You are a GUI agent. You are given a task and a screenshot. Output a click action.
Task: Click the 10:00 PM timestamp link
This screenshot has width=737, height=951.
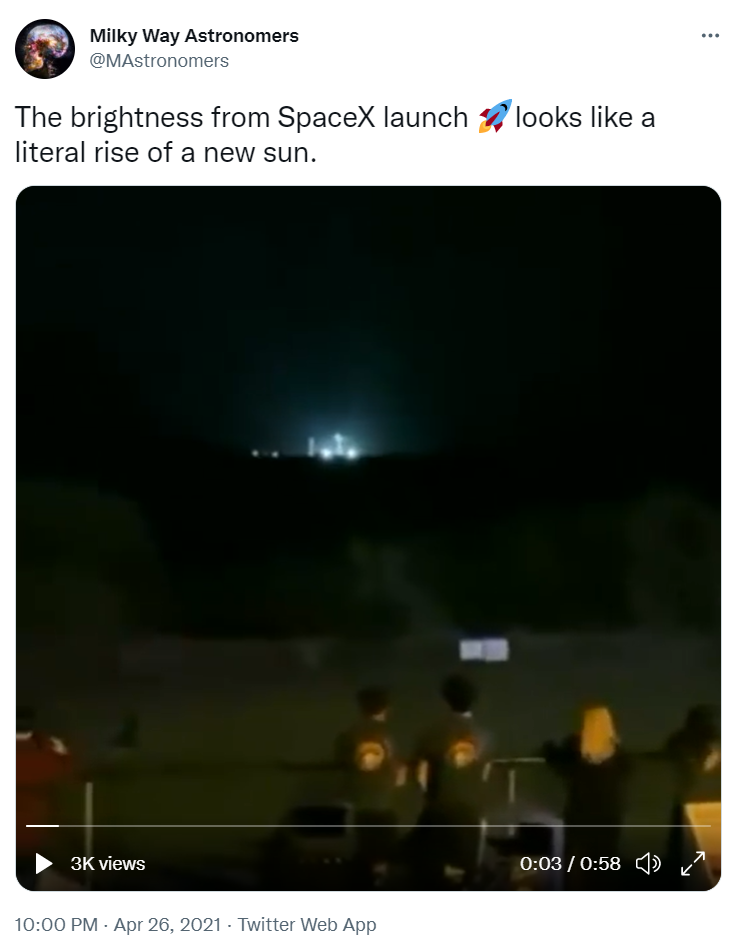[x=56, y=924]
